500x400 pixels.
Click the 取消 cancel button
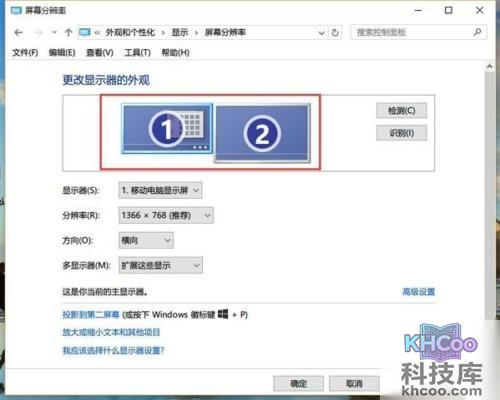[354, 383]
